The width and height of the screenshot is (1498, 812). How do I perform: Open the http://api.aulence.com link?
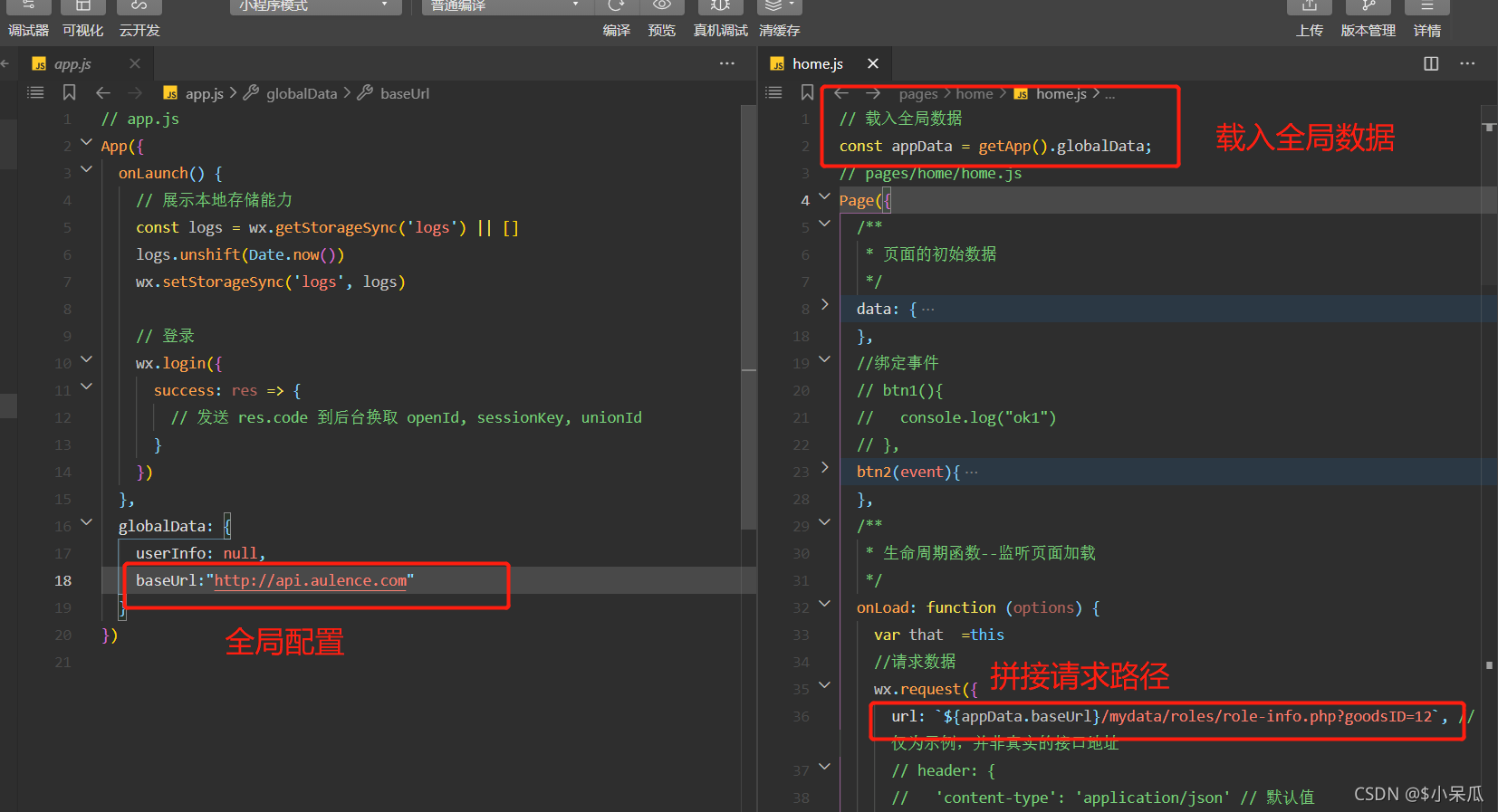311,581
